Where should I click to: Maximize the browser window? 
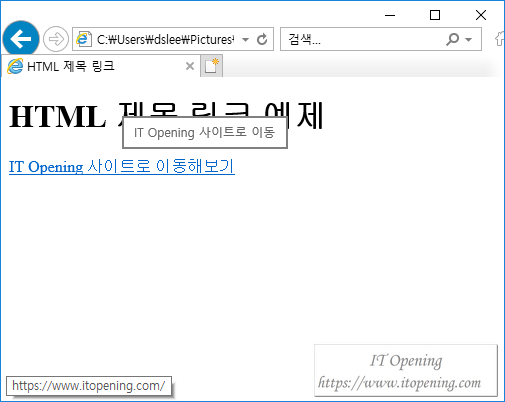point(435,15)
